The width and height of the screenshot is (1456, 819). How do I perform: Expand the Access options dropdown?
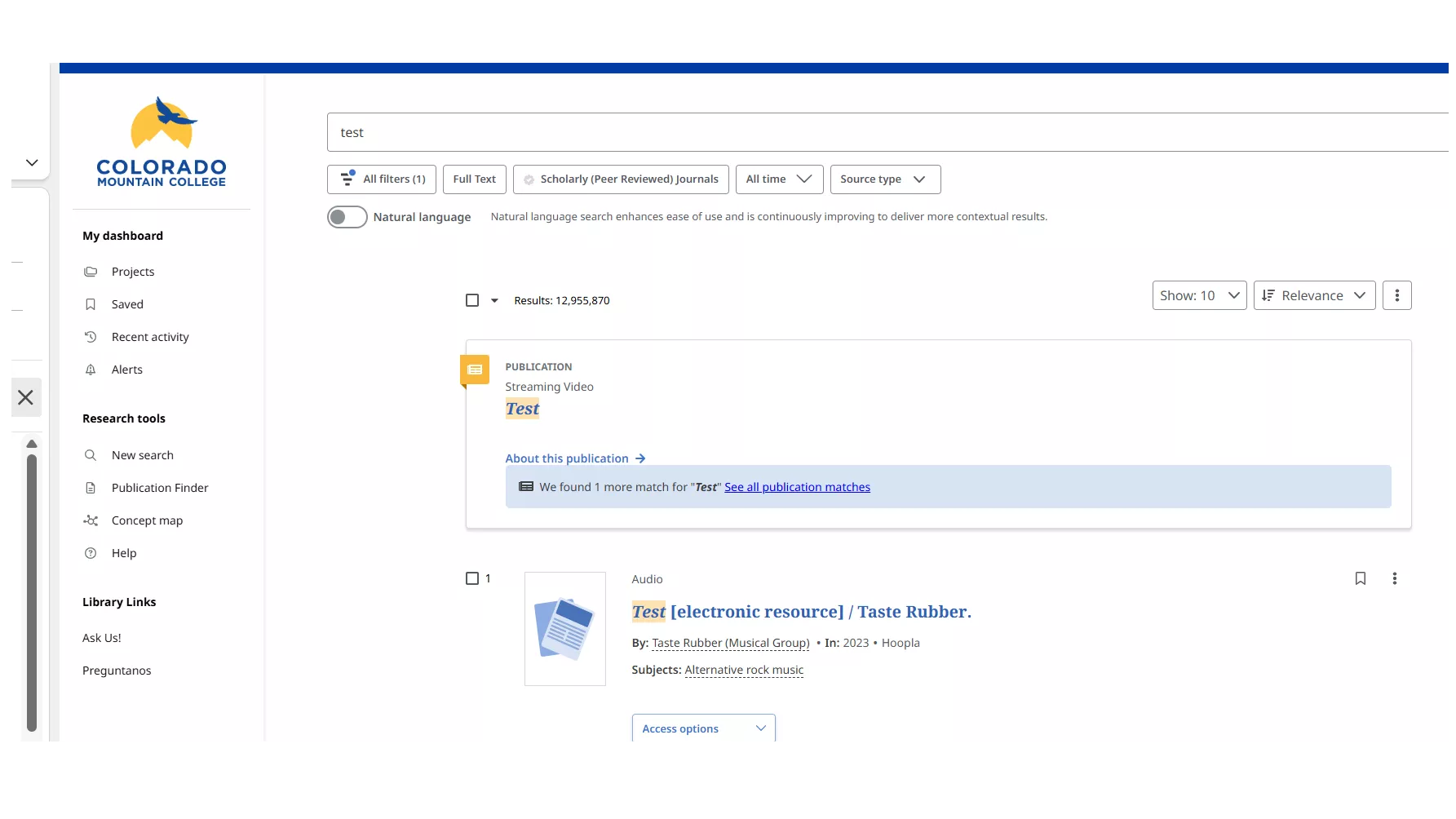tap(702, 728)
